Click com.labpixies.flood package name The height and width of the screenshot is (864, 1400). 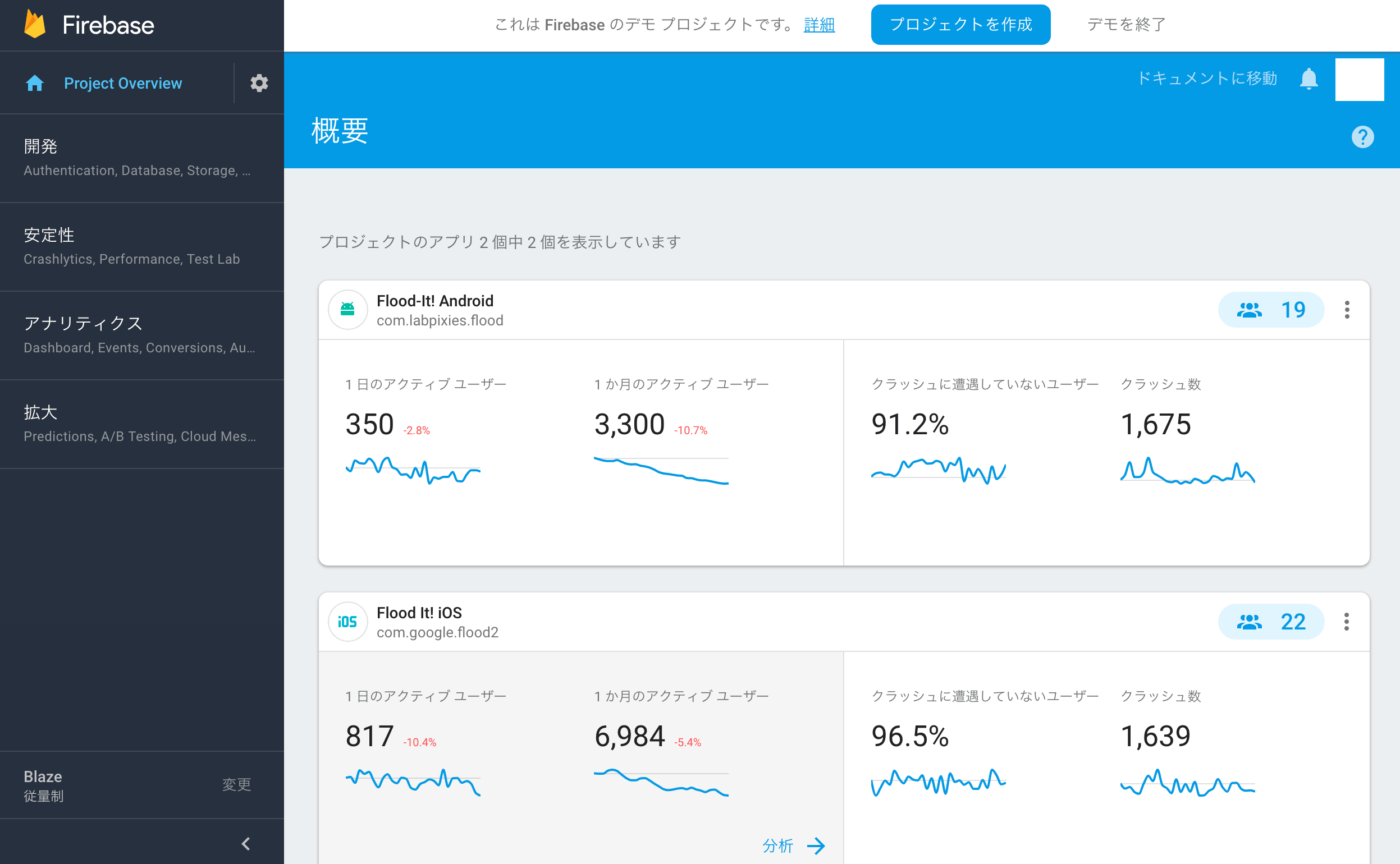click(x=440, y=320)
